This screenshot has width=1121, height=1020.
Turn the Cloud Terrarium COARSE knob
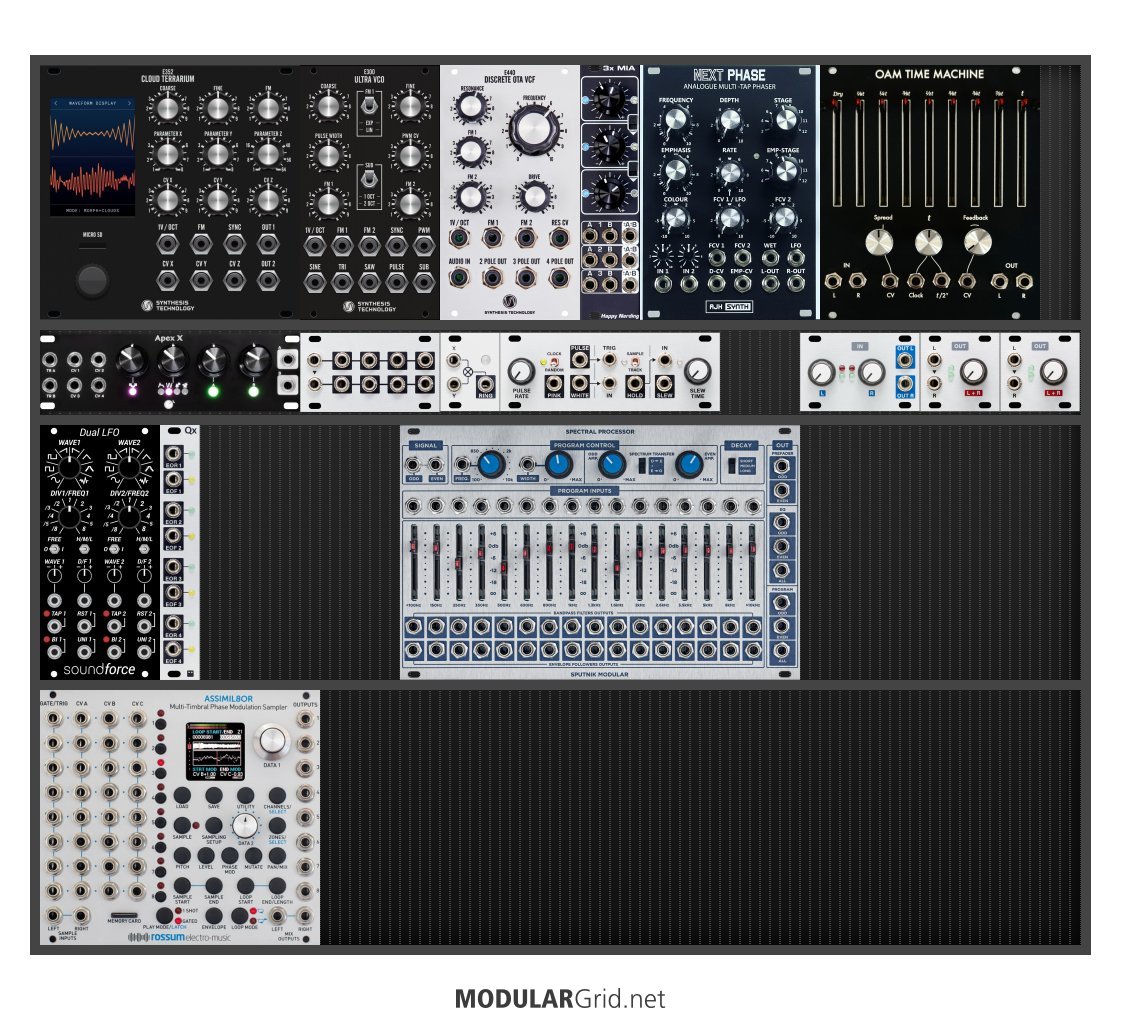pos(167,109)
